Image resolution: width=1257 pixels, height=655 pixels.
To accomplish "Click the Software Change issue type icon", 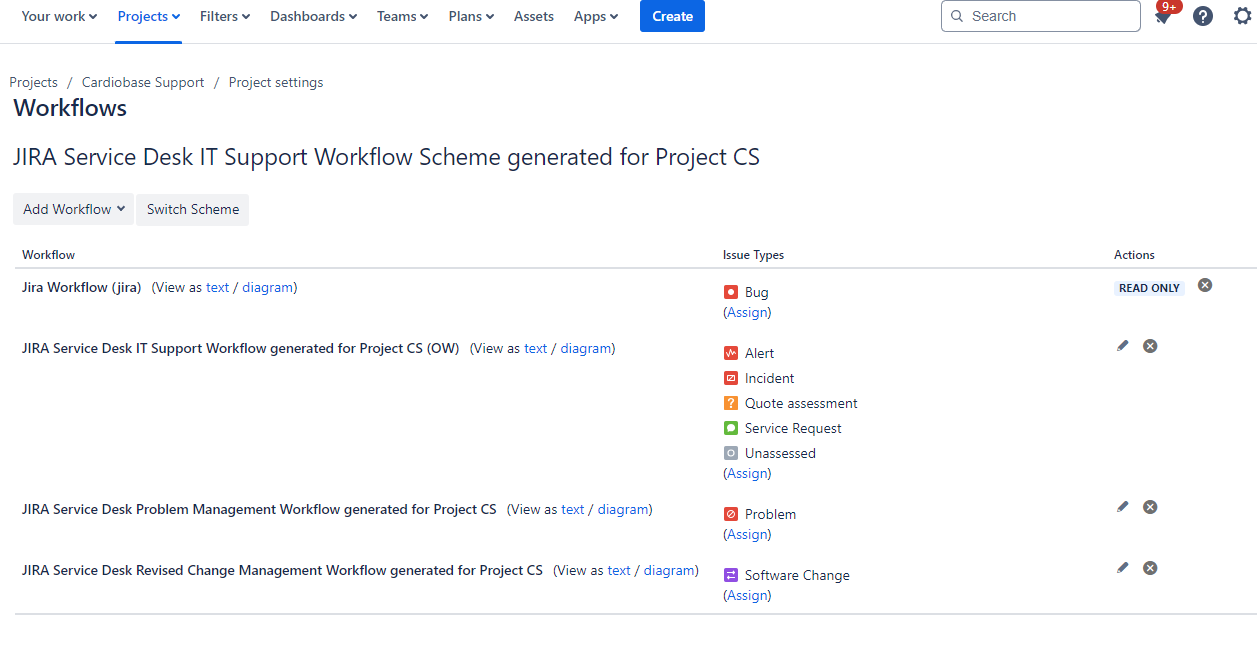I will click(x=731, y=574).
